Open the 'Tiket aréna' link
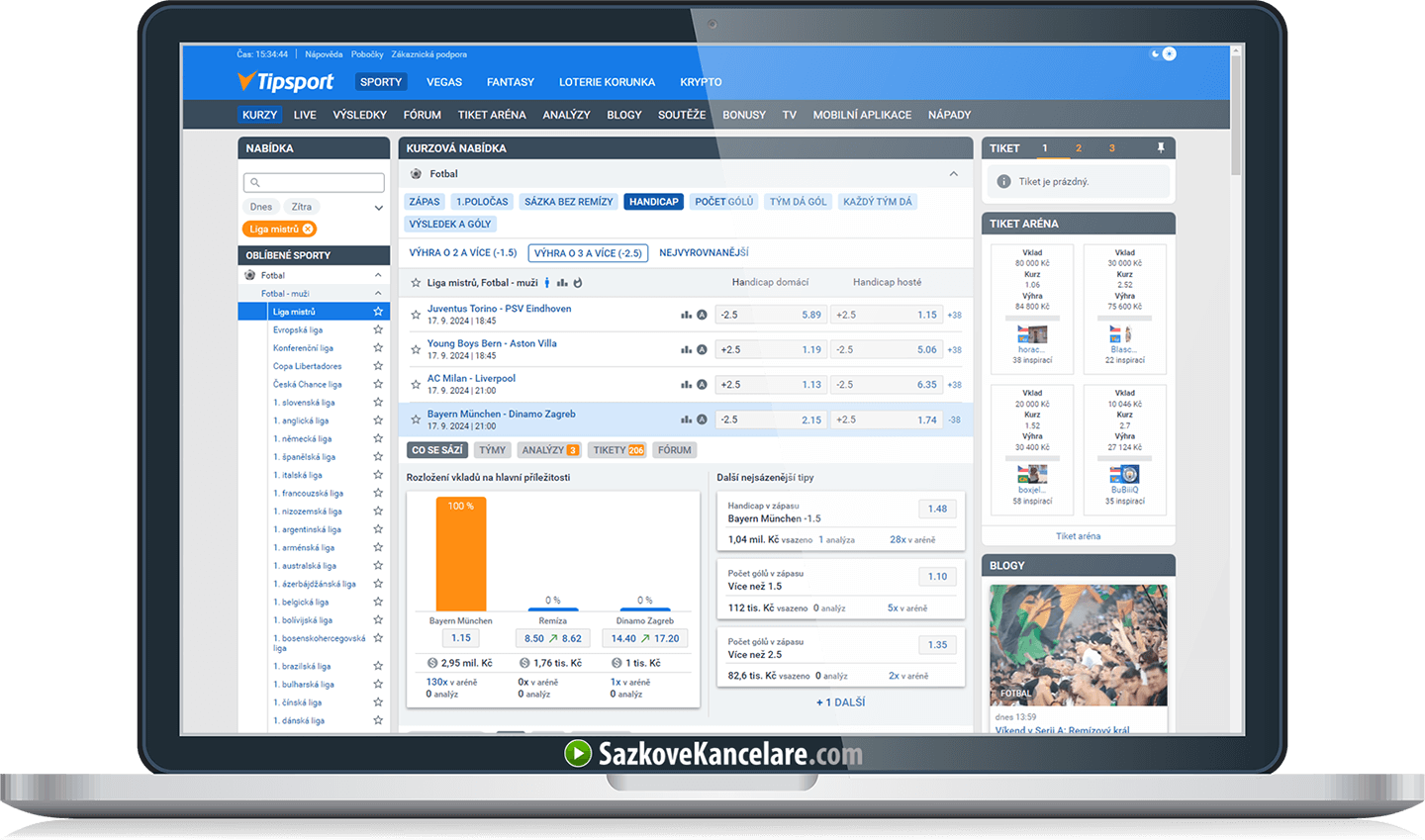This screenshot has width=1425, height=840. tap(1078, 536)
